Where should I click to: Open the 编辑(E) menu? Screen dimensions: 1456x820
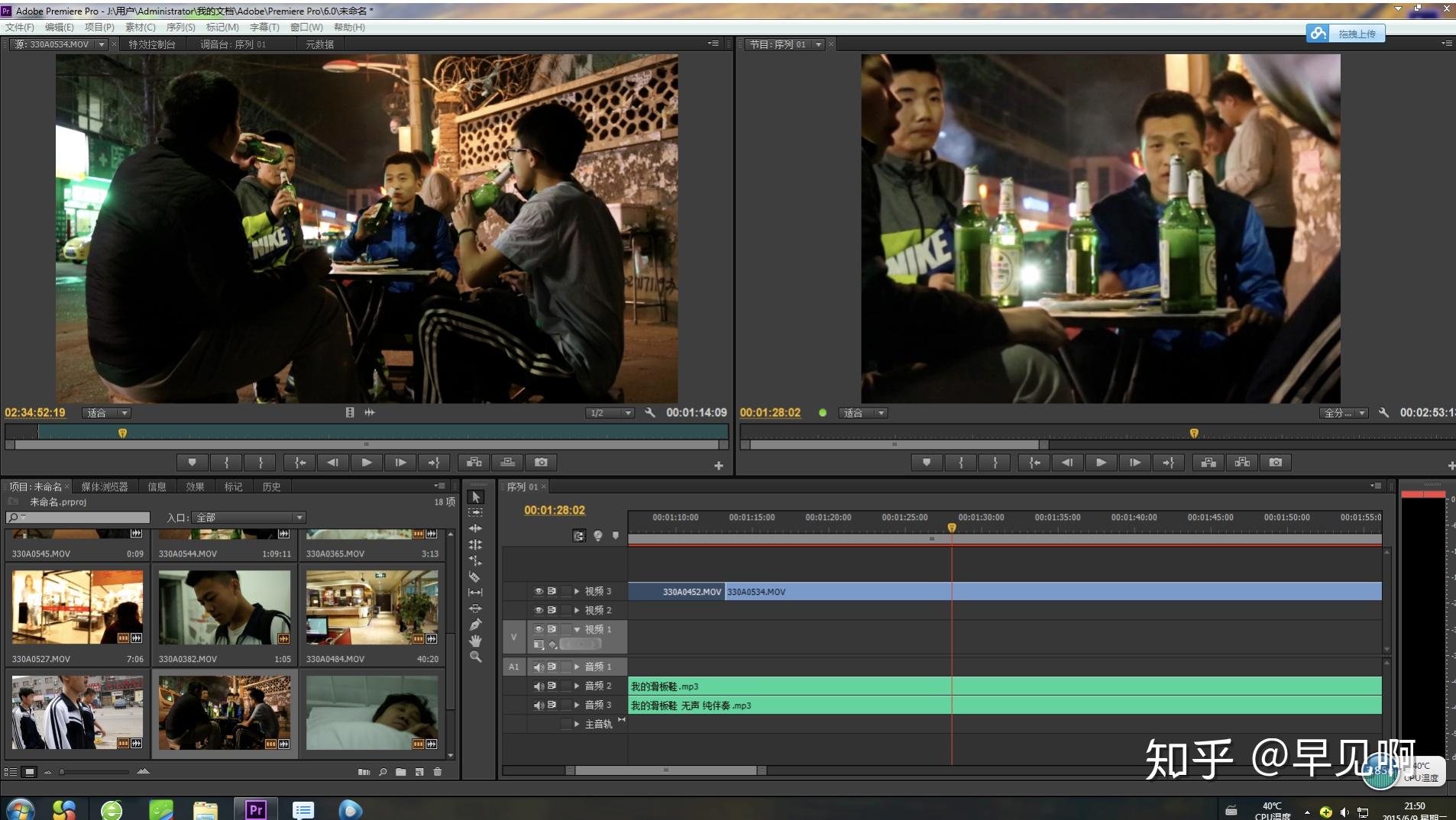coord(60,27)
